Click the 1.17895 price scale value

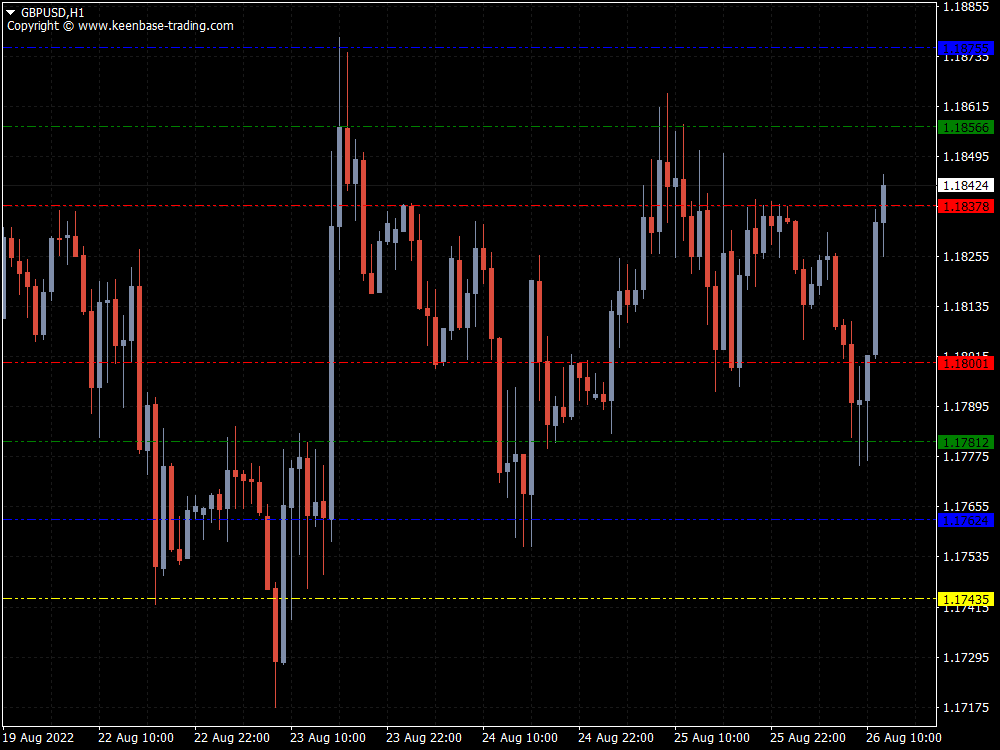point(966,407)
